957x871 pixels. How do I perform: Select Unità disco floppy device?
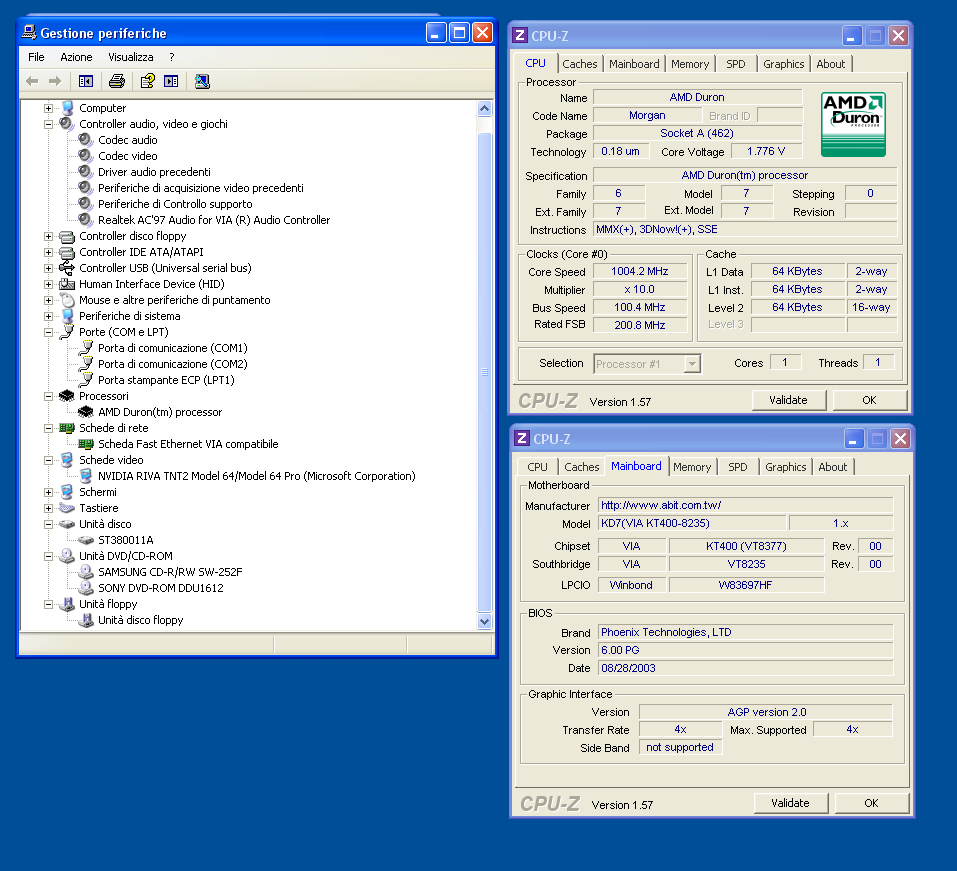tap(140, 620)
